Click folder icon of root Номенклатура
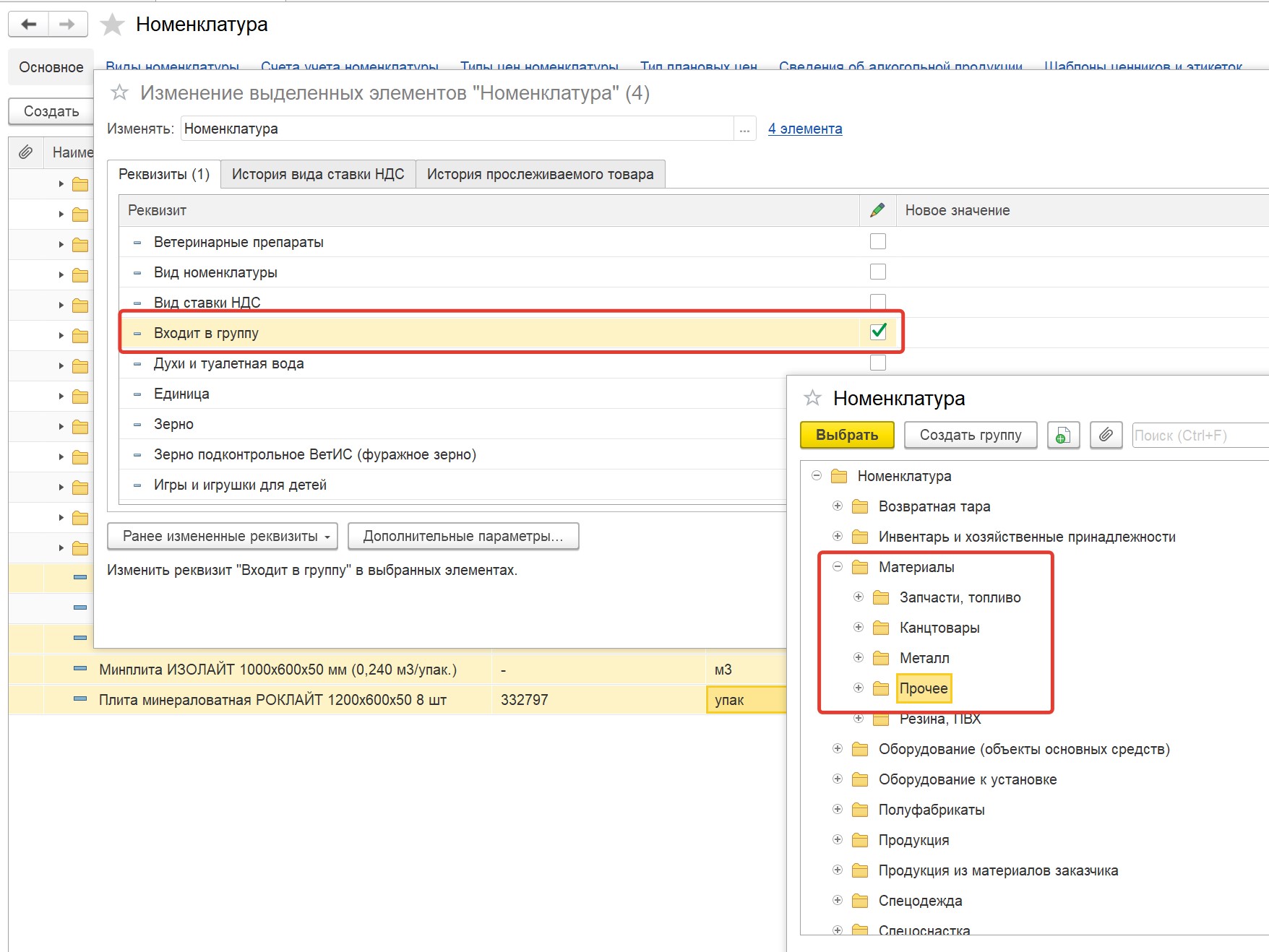This screenshot has height=952, width=1269. click(x=839, y=476)
